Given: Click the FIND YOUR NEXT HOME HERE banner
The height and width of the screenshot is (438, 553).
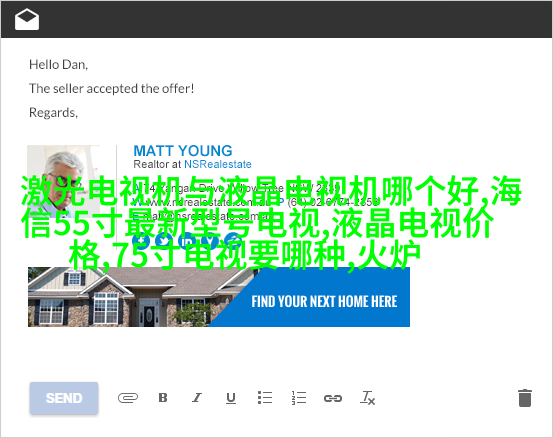Looking at the screenshot, I should coord(324,302).
